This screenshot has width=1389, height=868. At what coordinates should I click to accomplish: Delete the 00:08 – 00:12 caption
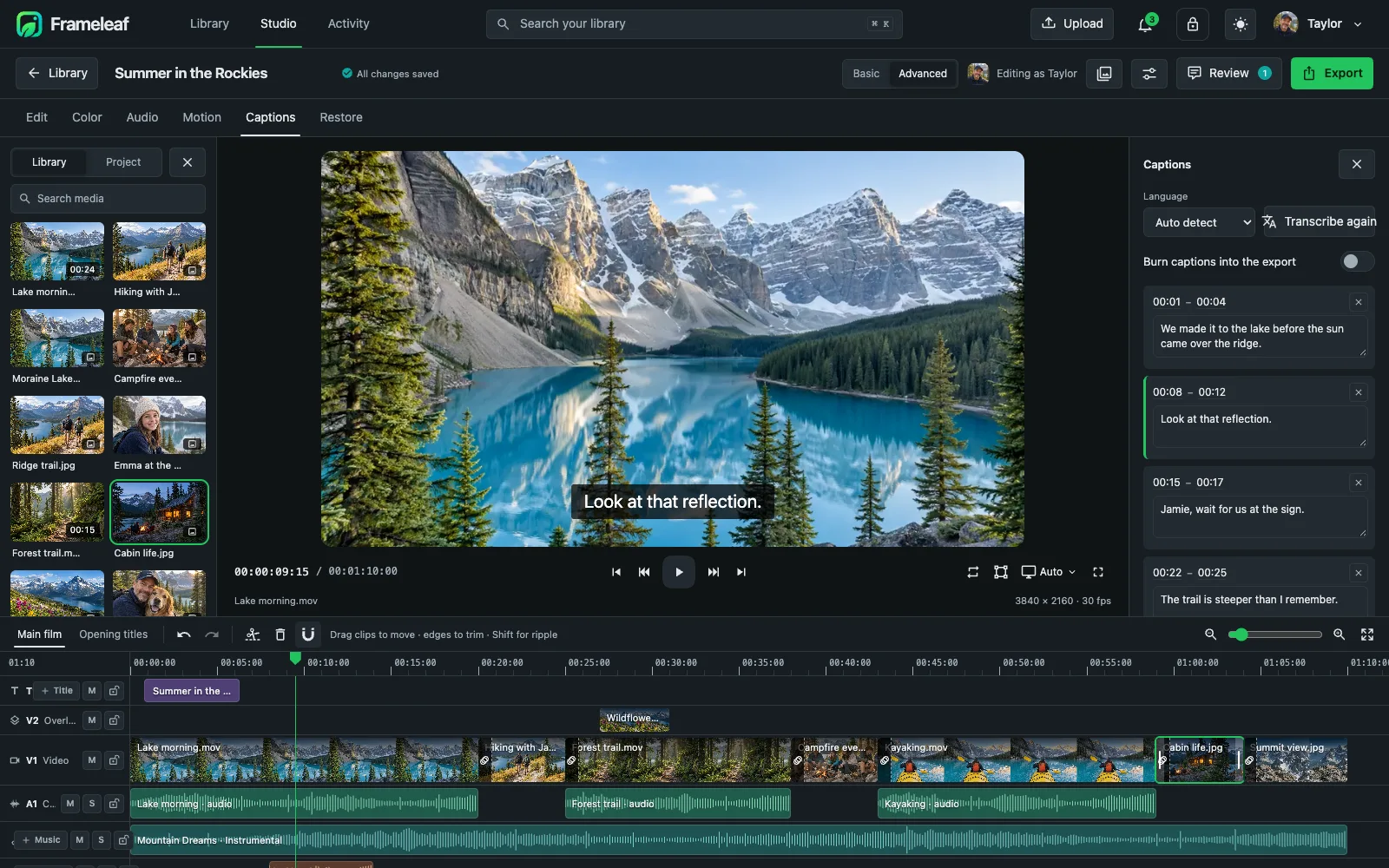(x=1359, y=392)
